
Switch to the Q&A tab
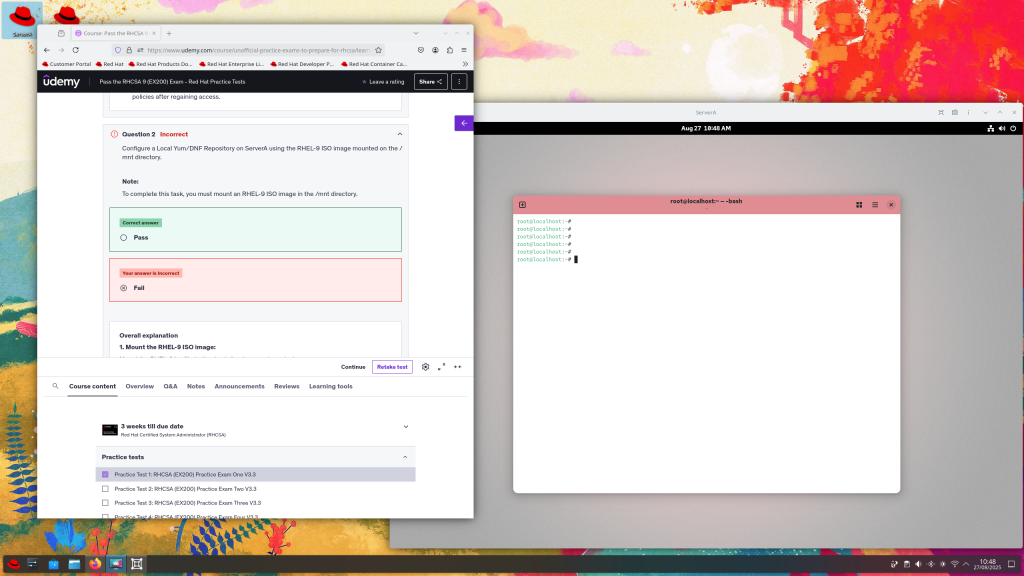170,386
